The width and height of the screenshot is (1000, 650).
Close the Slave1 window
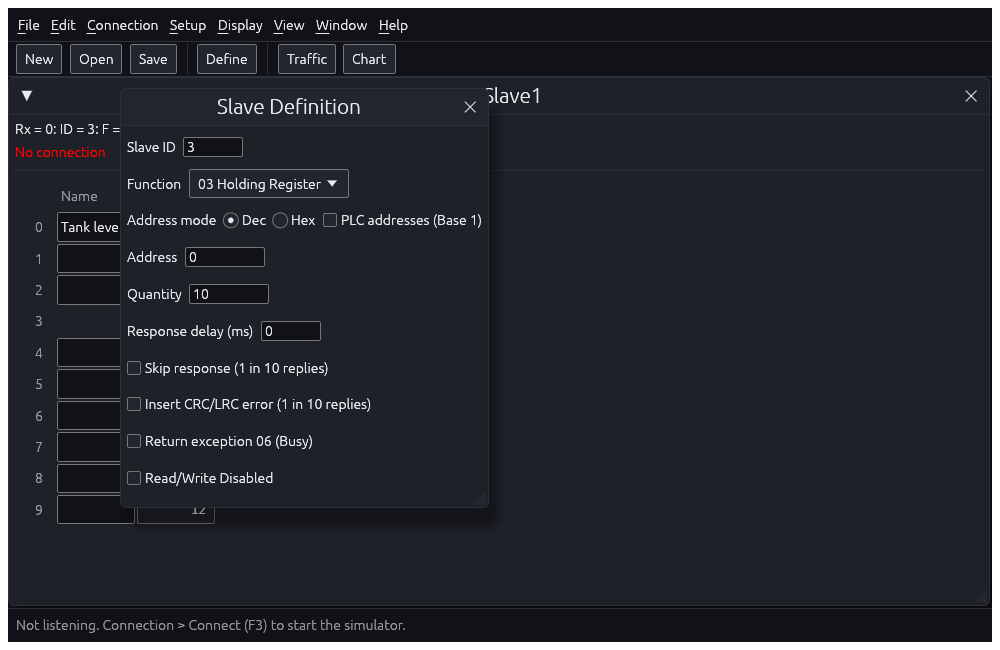pos(971,96)
